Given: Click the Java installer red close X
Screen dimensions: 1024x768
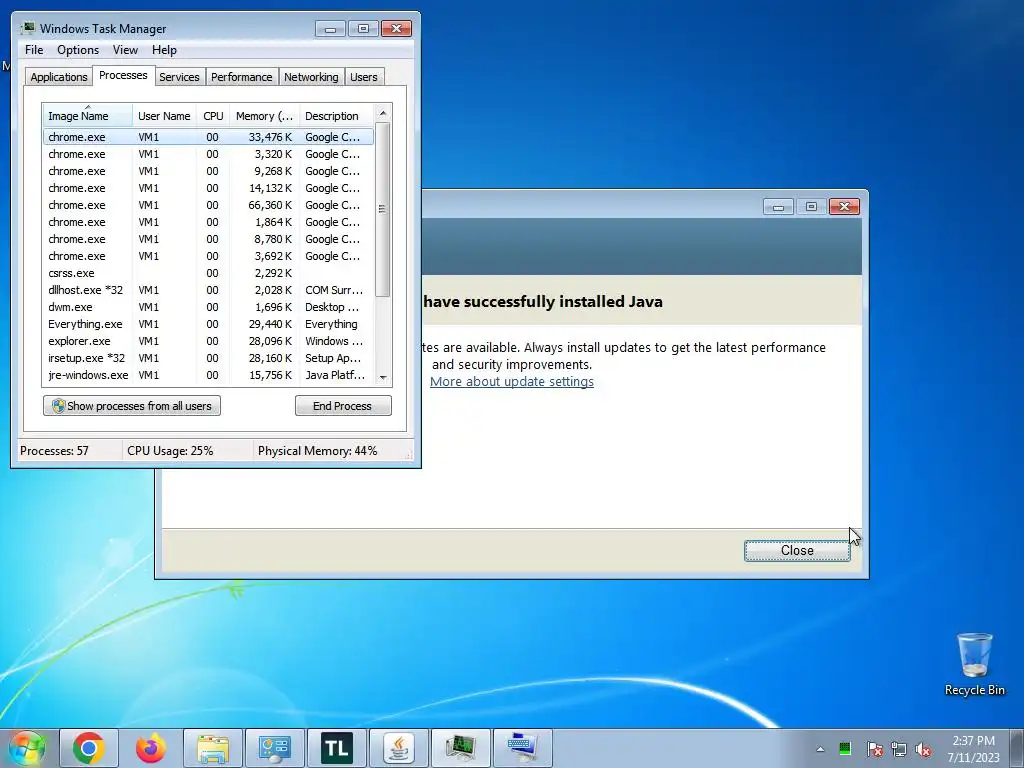Looking at the screenshot, I should tap(844, 206).
